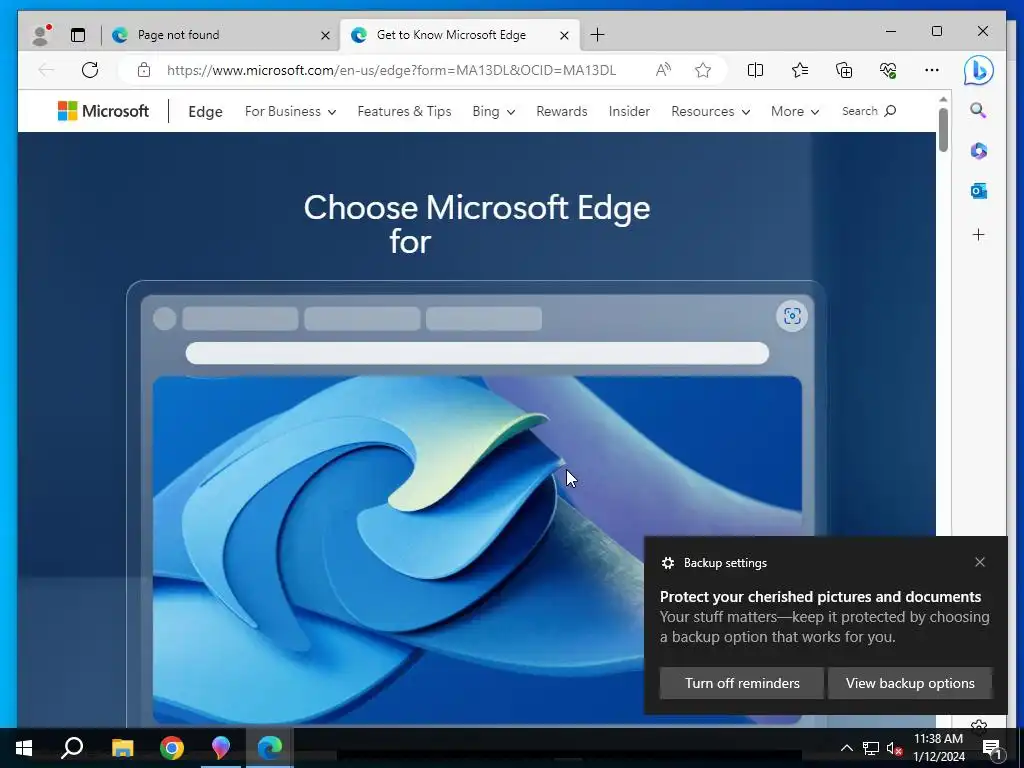This screenshot has height=768, width=1024.
Task: Dismiss the Backup settings notification
Action: pos(980,562)
